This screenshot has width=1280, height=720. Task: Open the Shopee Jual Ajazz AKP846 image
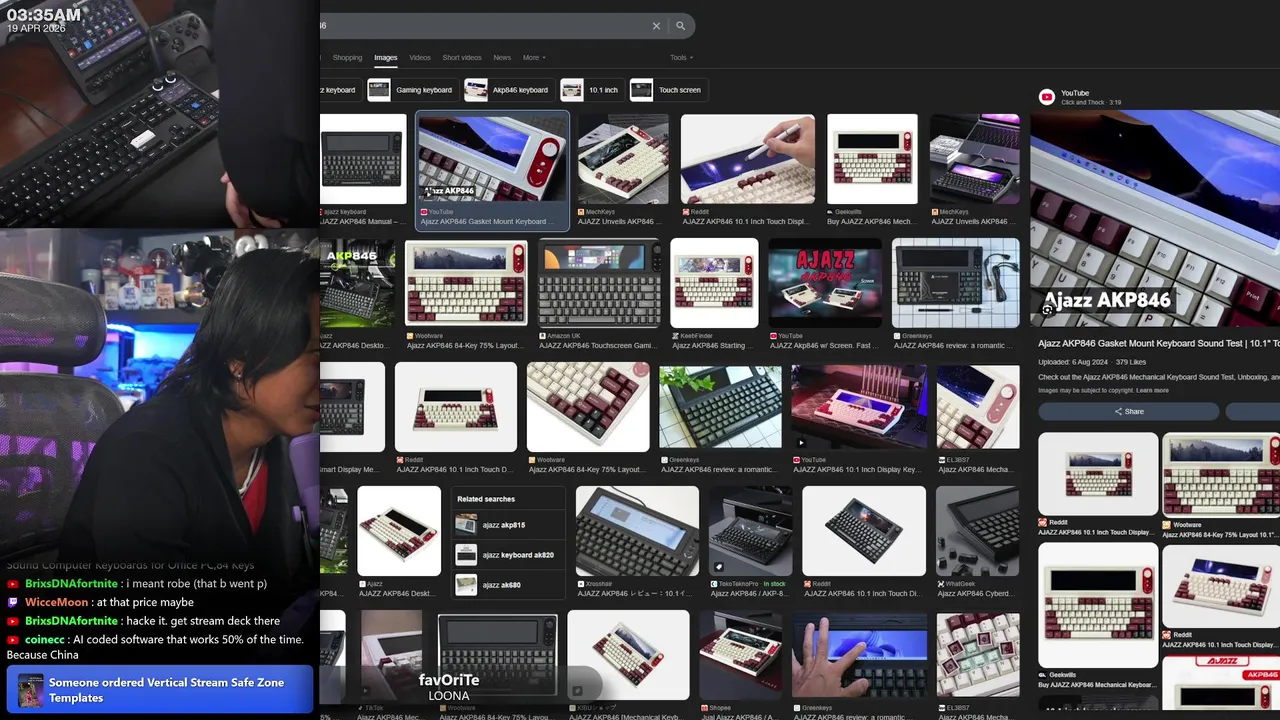740,655
